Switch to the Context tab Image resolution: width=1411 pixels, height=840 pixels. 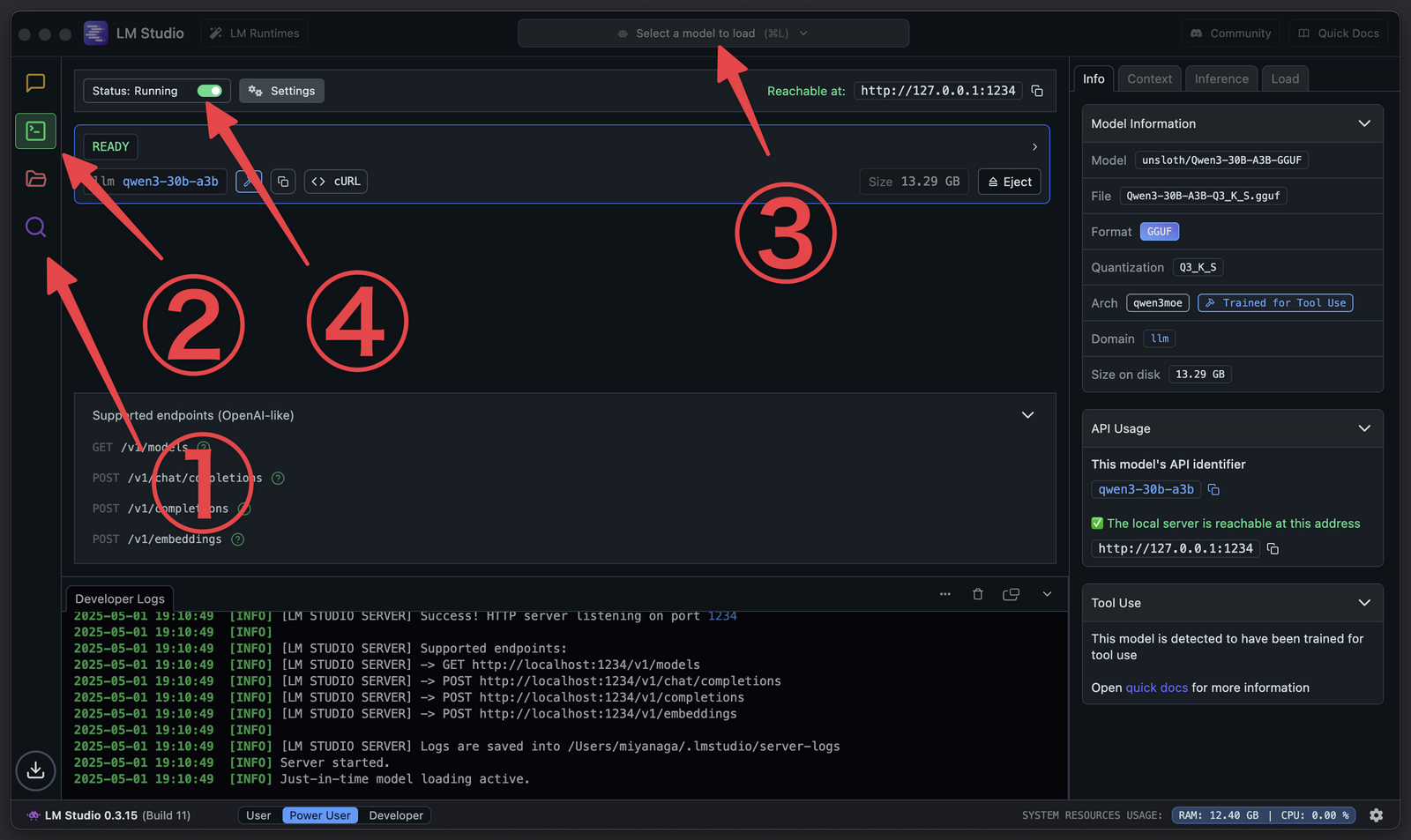point(1149,78)
